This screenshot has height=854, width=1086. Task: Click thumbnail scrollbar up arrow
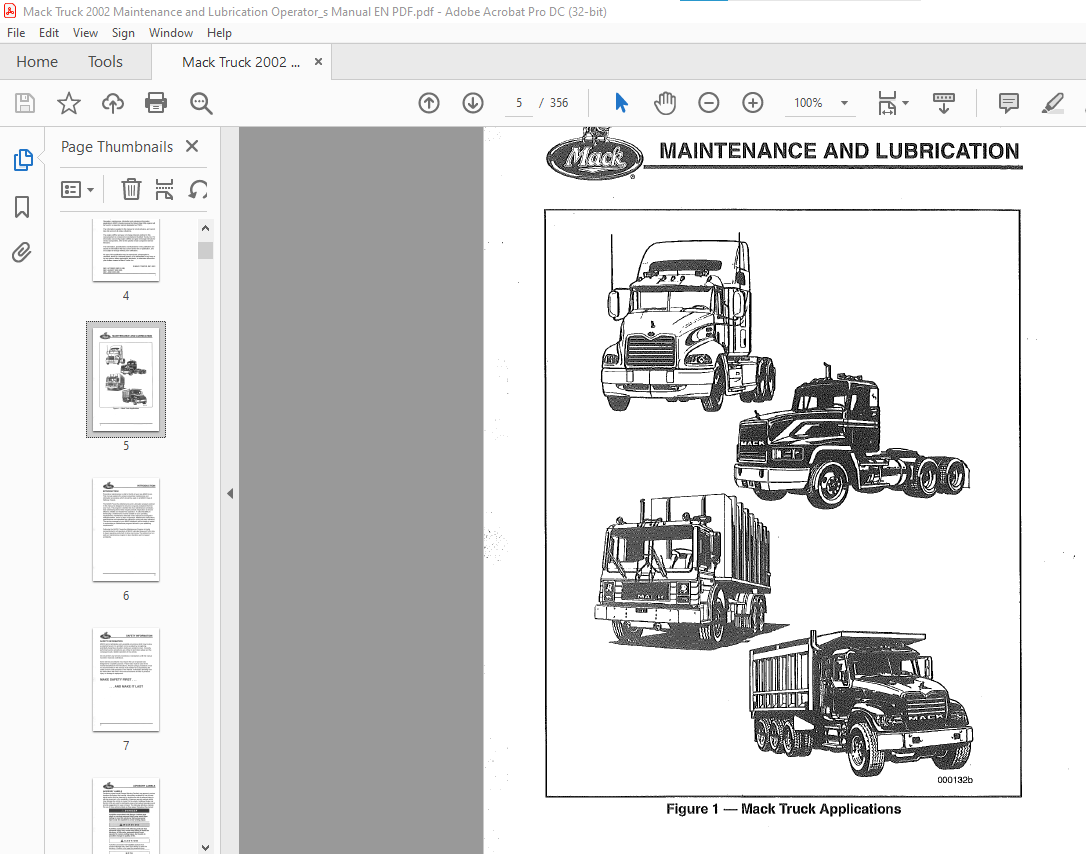pos(205,228)
